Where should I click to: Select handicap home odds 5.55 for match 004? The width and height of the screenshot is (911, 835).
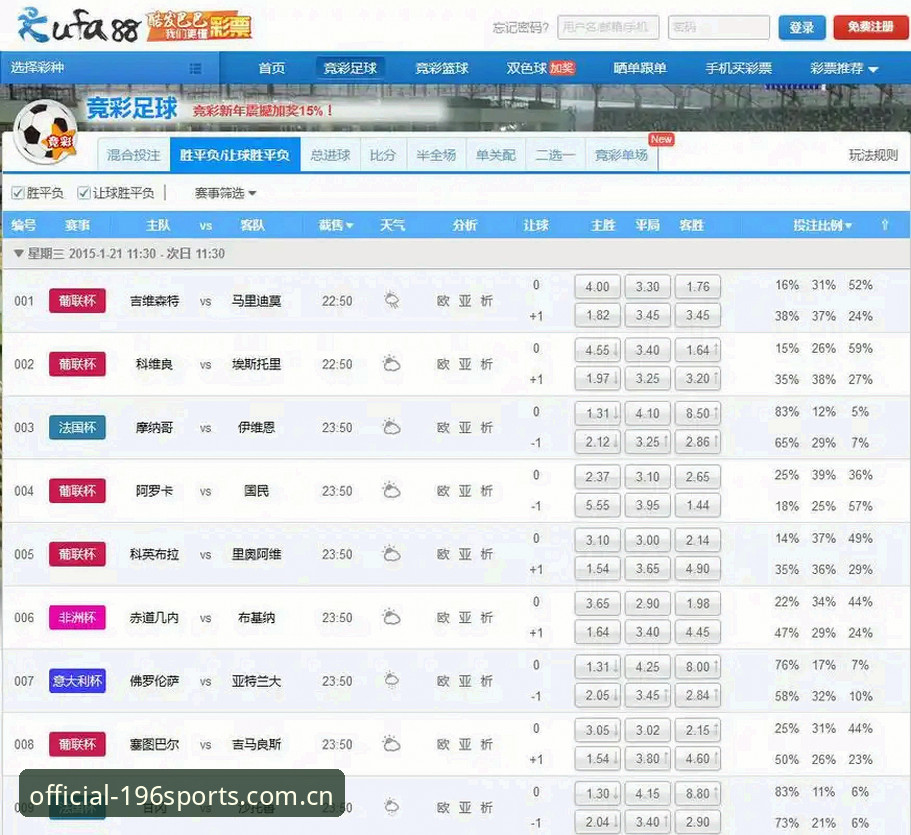597,506
